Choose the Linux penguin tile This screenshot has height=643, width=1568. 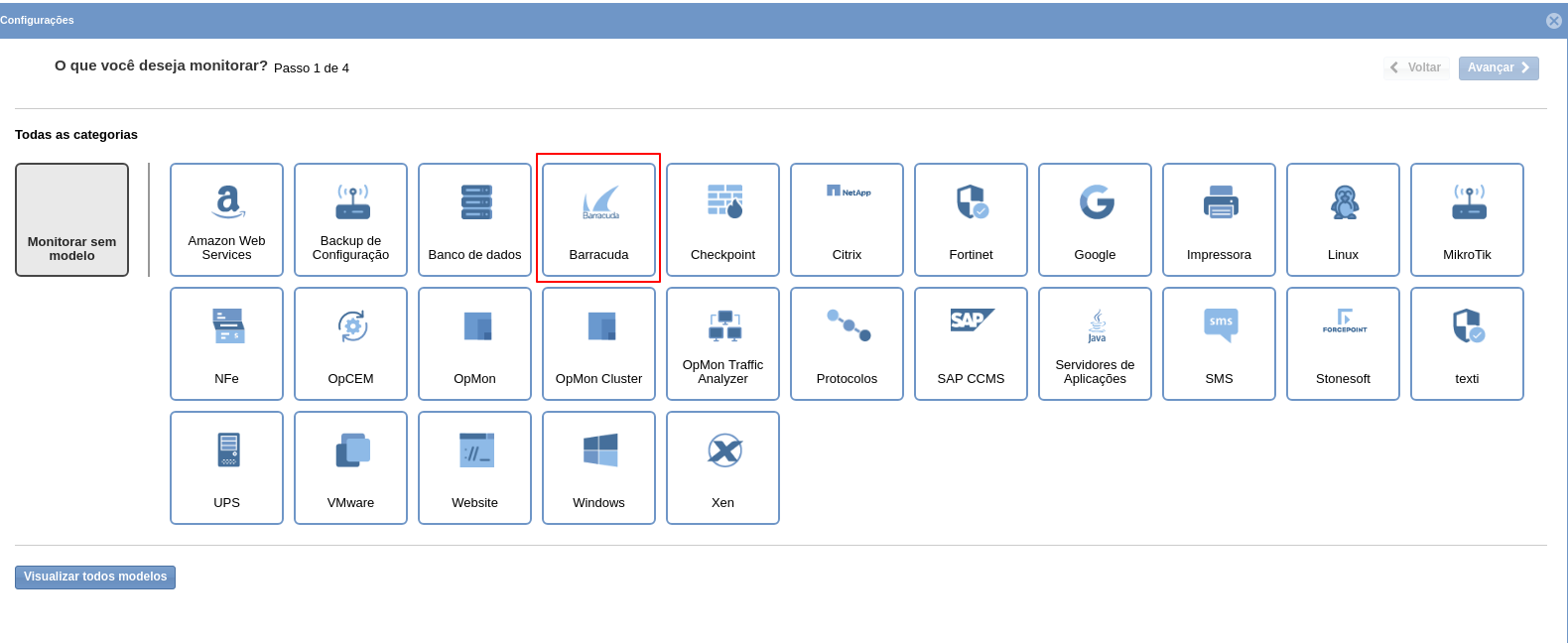point(1343,219)
